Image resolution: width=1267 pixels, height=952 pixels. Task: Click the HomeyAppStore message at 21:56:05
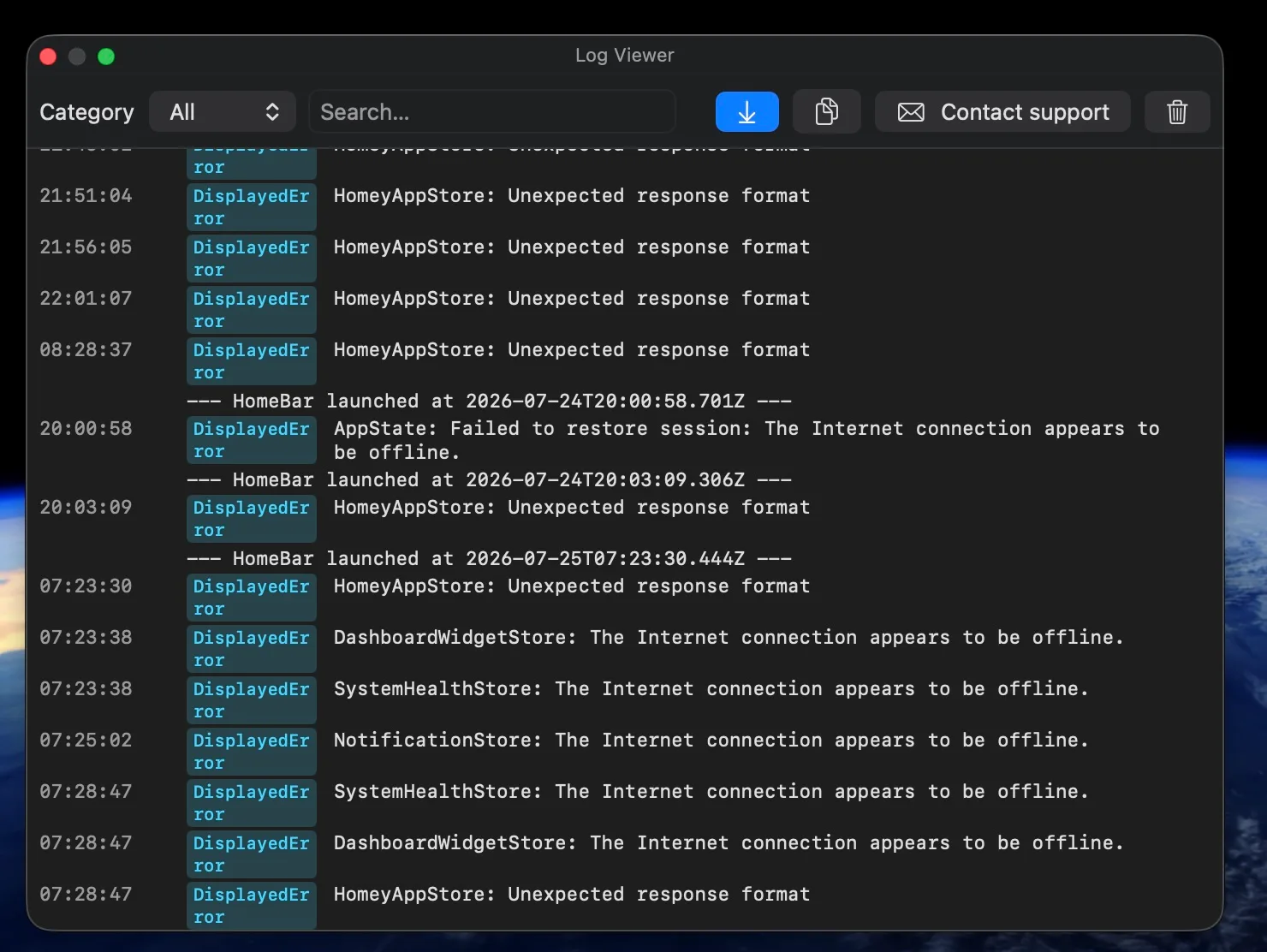click(x=572, y=247)
